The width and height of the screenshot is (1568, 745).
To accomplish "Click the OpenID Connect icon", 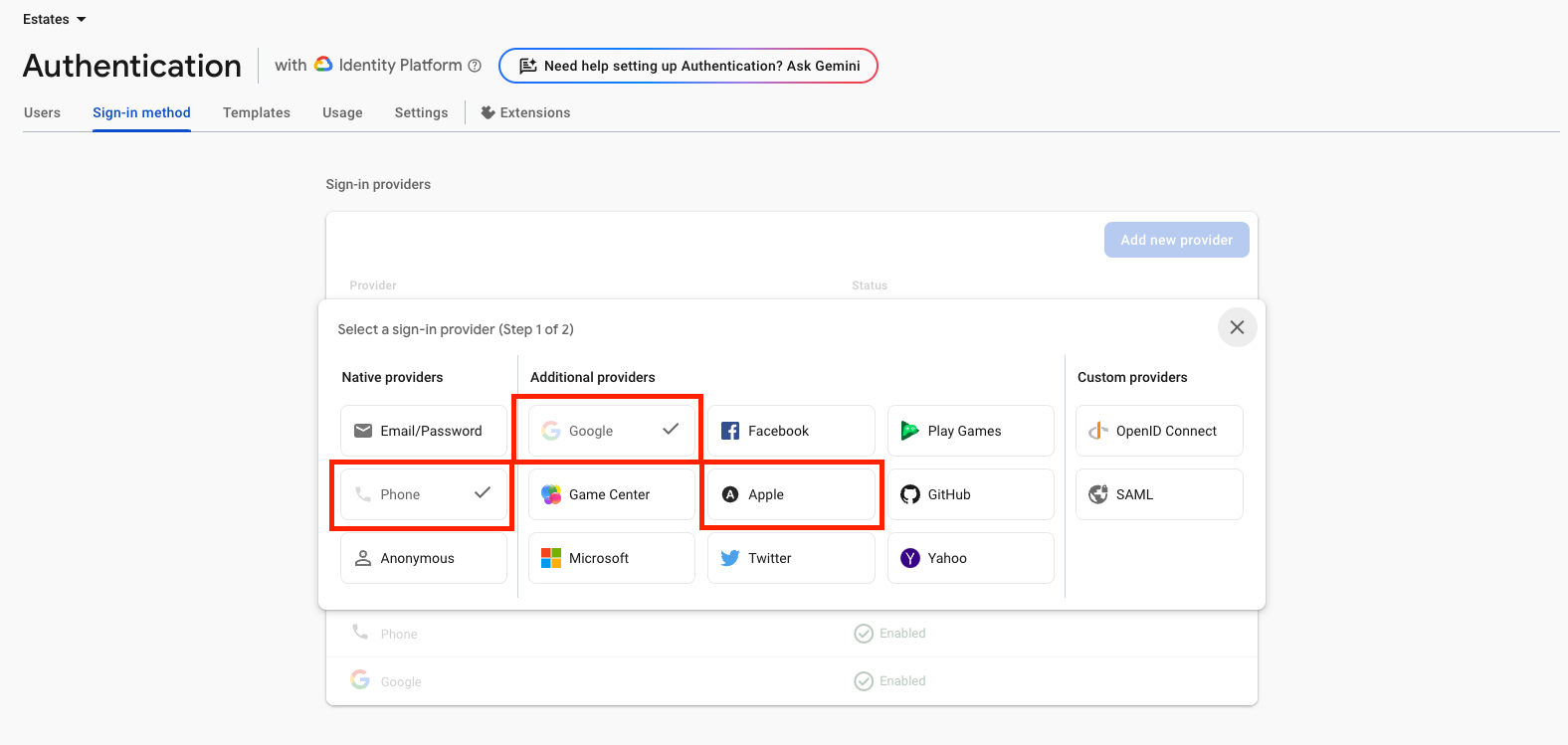I will tap(1098, 431).
